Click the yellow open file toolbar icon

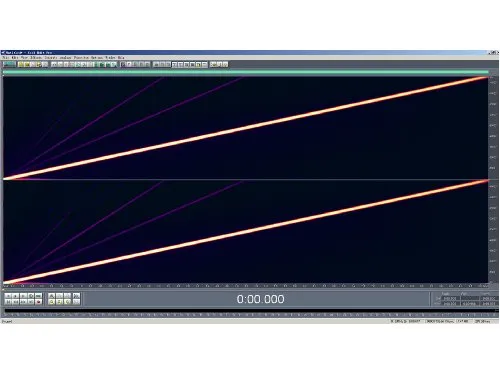(21, 64)
